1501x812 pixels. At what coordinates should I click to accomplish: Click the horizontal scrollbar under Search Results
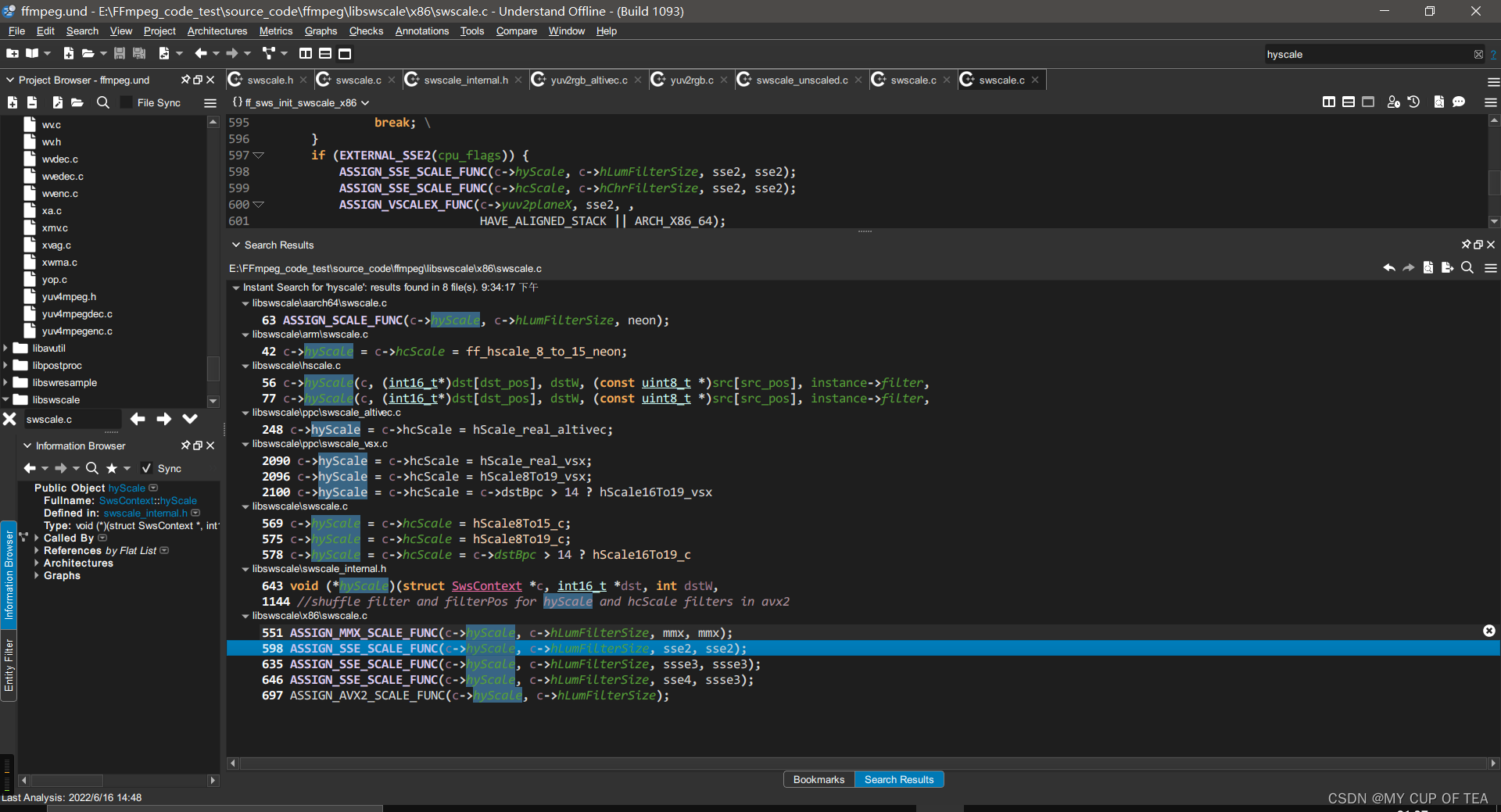coord(860,763)
